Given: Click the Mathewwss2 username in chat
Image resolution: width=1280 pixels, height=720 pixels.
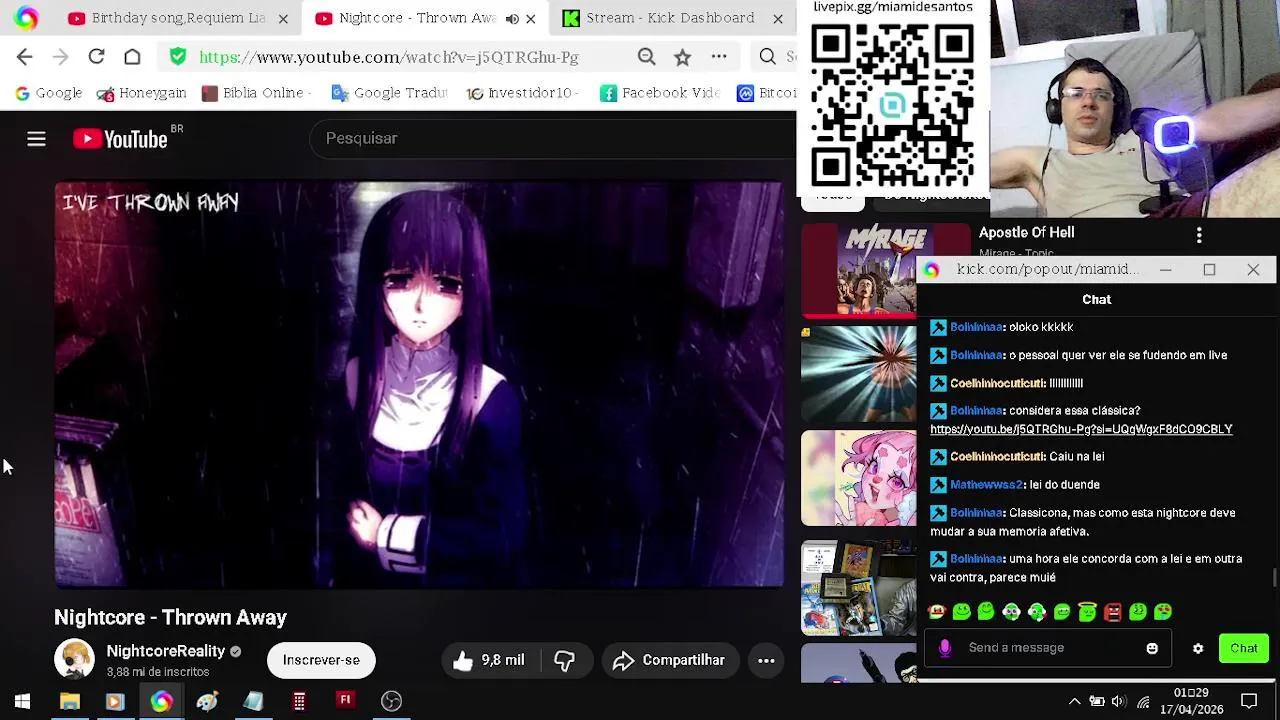Looking at the screenshot, I should (x=986, y=485).
